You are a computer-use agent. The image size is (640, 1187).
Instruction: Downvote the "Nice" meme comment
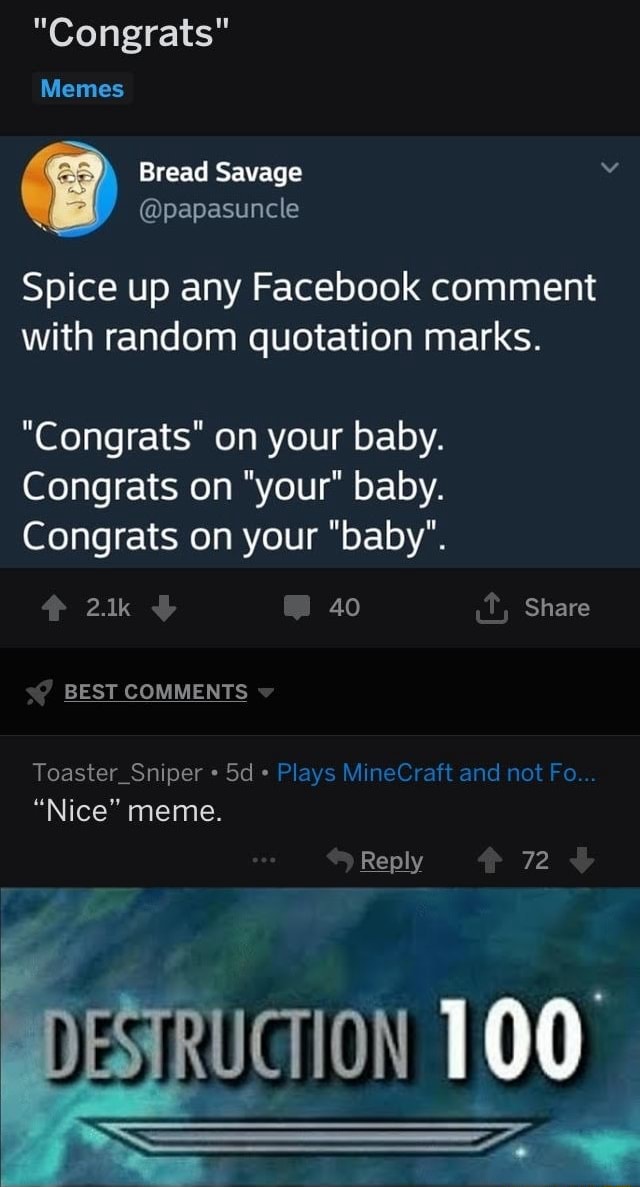pos(586,860)
